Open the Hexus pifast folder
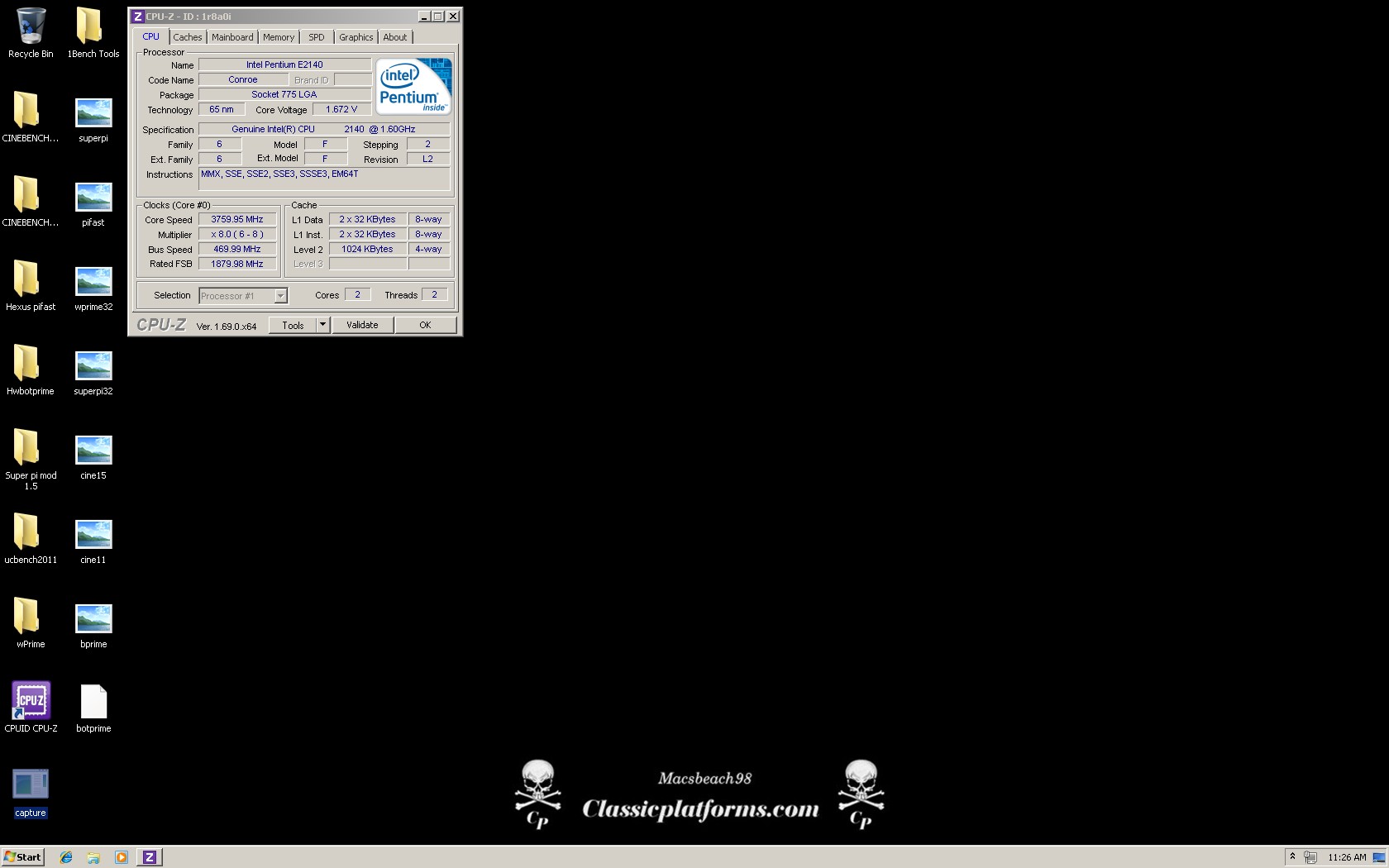The height and width of the screenshot is (868, 1389). (31, 286)
